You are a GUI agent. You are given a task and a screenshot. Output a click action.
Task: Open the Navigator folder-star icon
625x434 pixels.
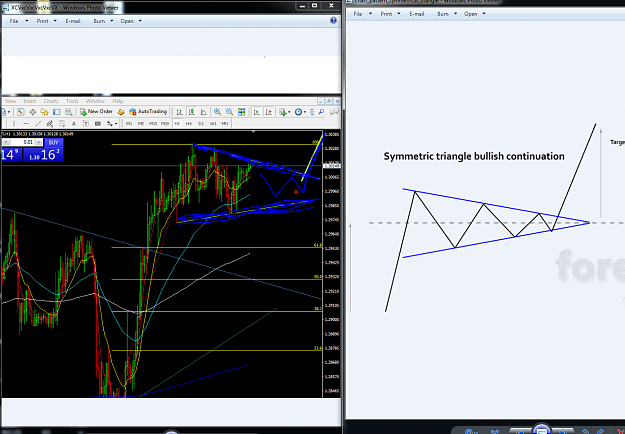click(x=44, y=112)
